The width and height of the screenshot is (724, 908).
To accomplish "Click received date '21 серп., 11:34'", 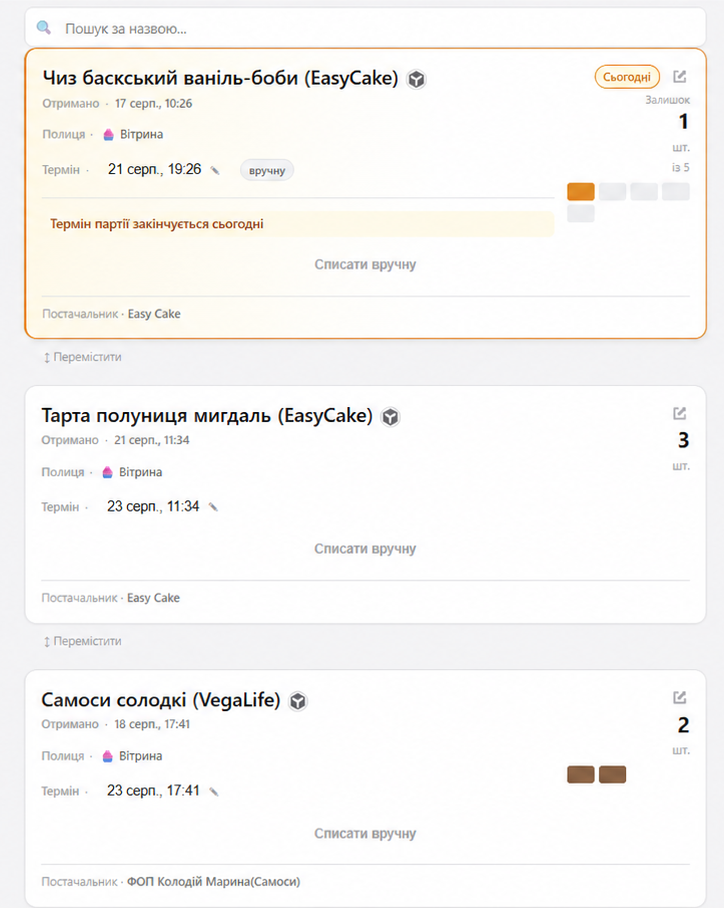I will tap(152, 440).
